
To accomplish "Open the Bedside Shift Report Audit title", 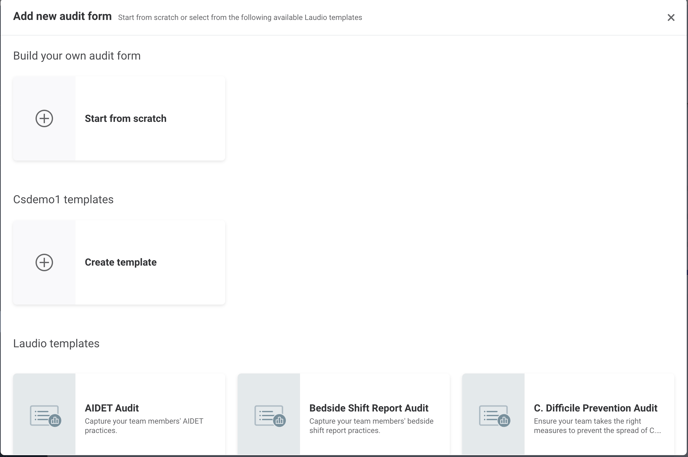I will point(369,408).
